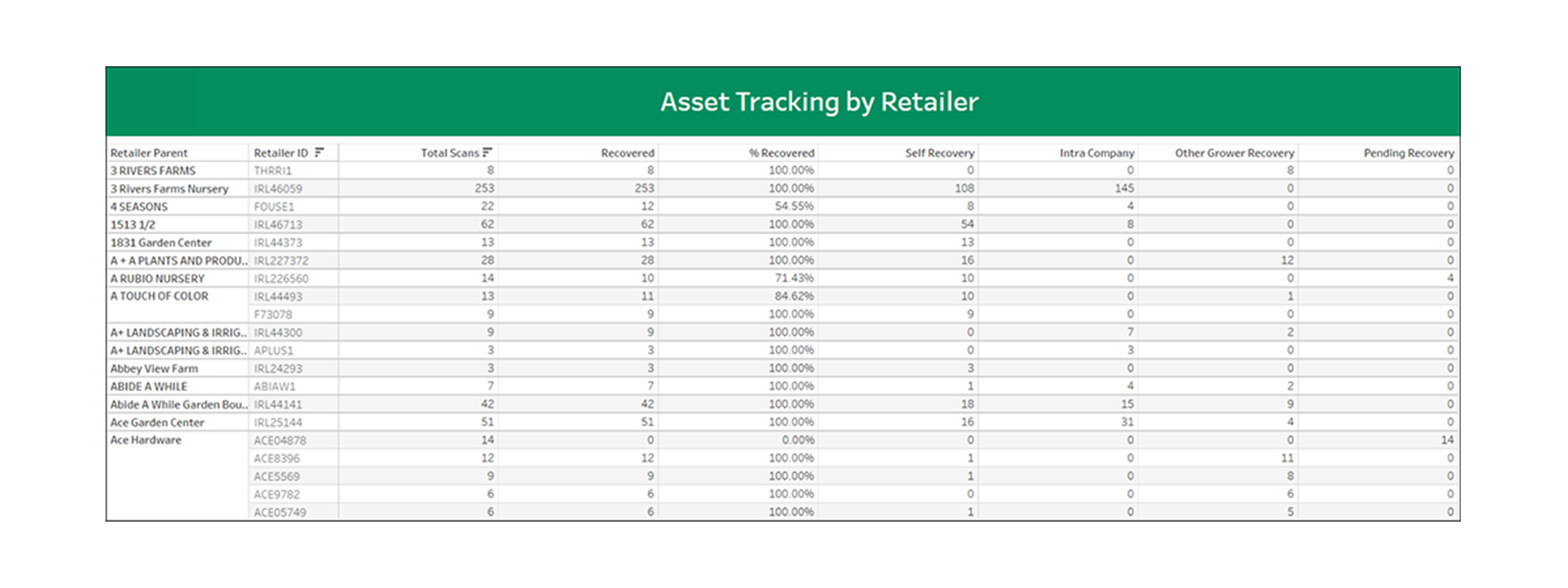Screen dimensions: 1568x588
Task: Click the Self Recovery column header
Action: click(x=939, y=153)
